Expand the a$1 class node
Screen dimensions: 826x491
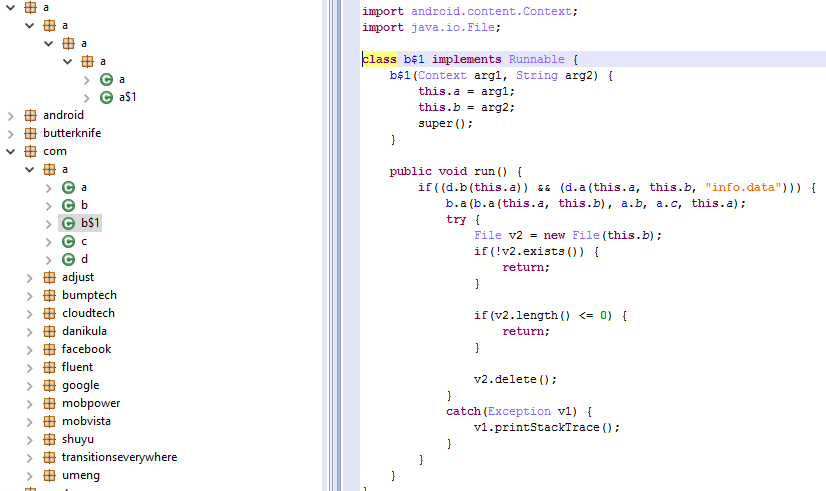click(x=87, y=98)
